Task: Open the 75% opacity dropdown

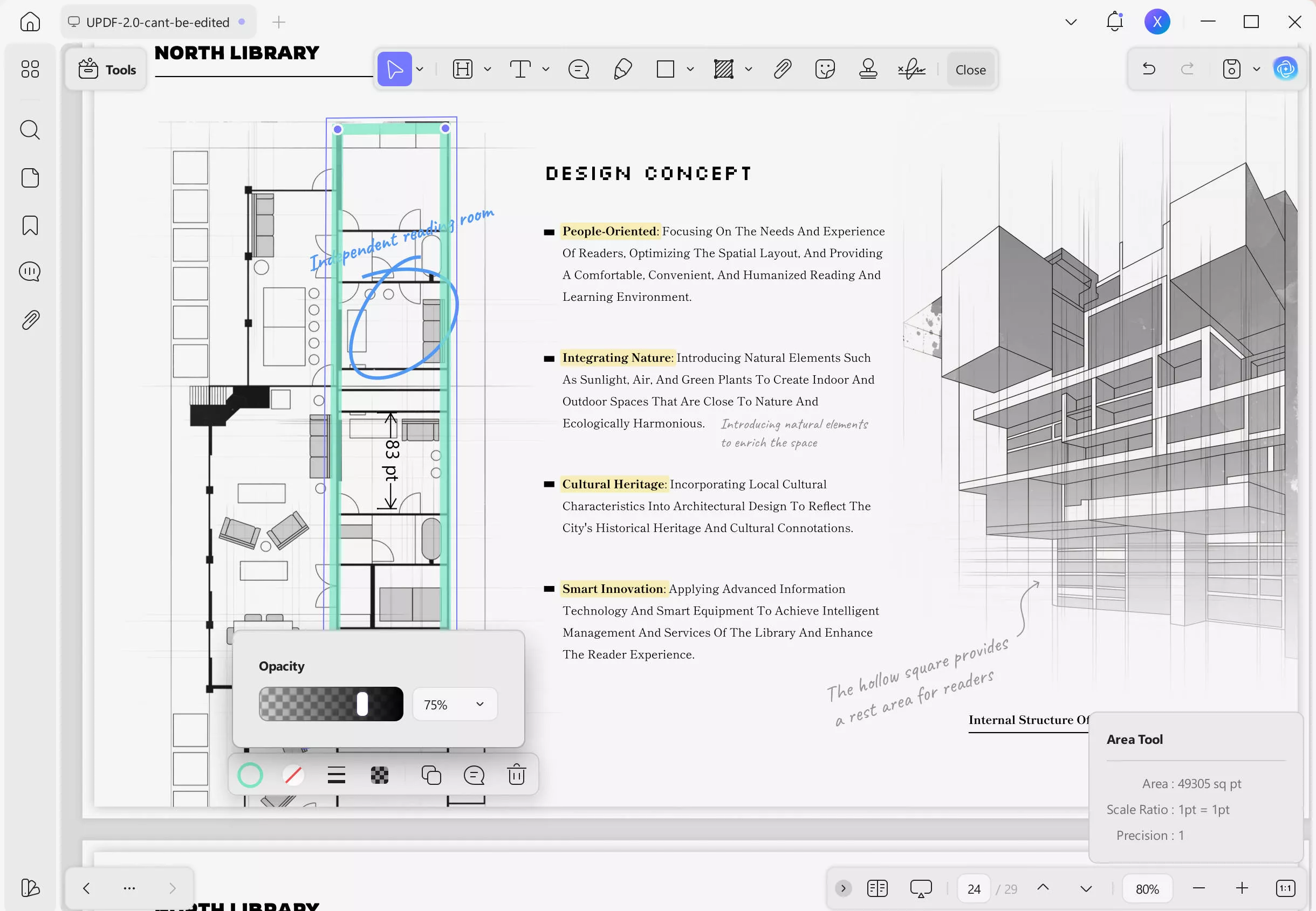Action: 455,705
